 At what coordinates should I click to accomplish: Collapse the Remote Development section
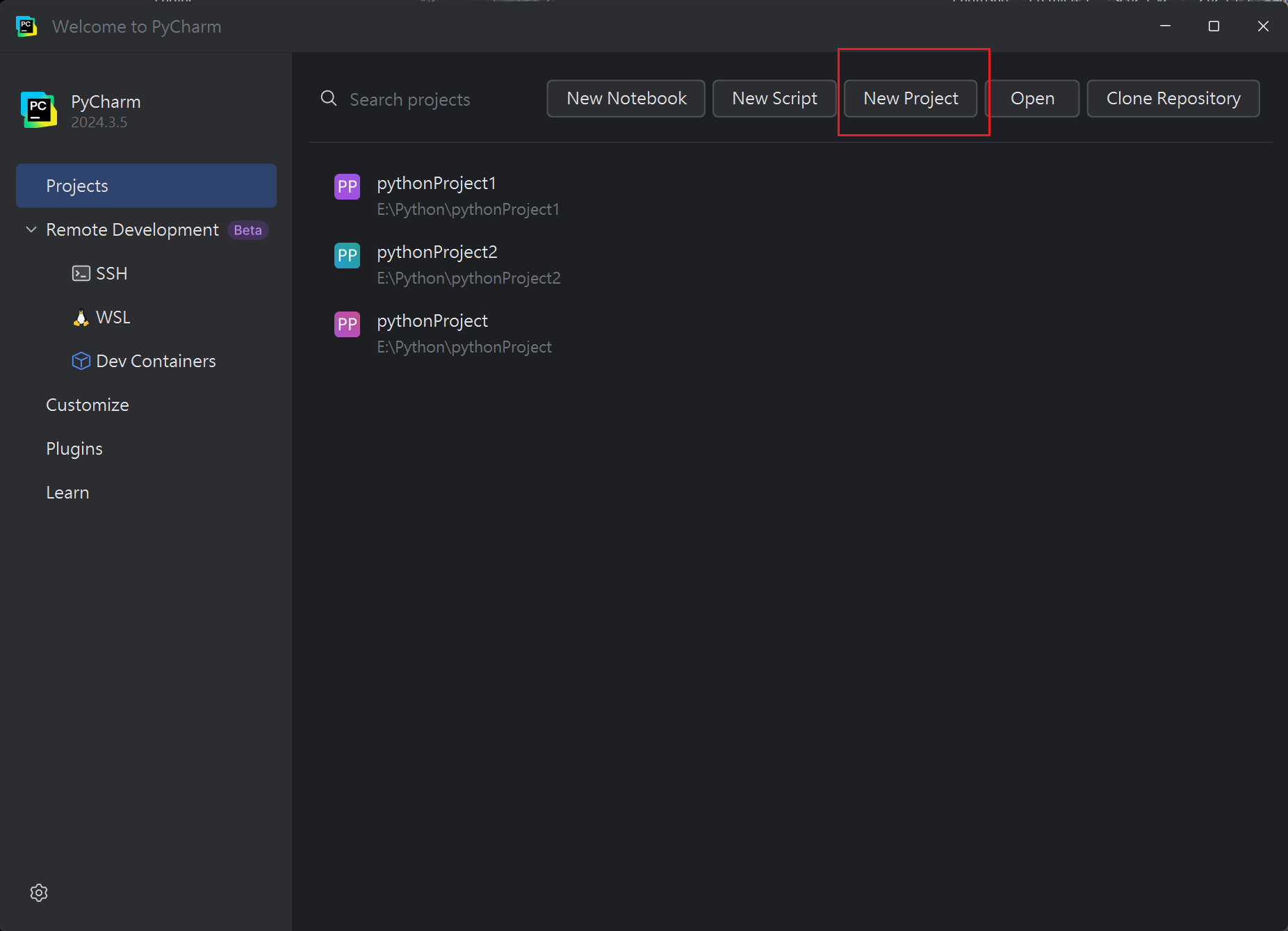pyautogui.click(x=31, y=229)
